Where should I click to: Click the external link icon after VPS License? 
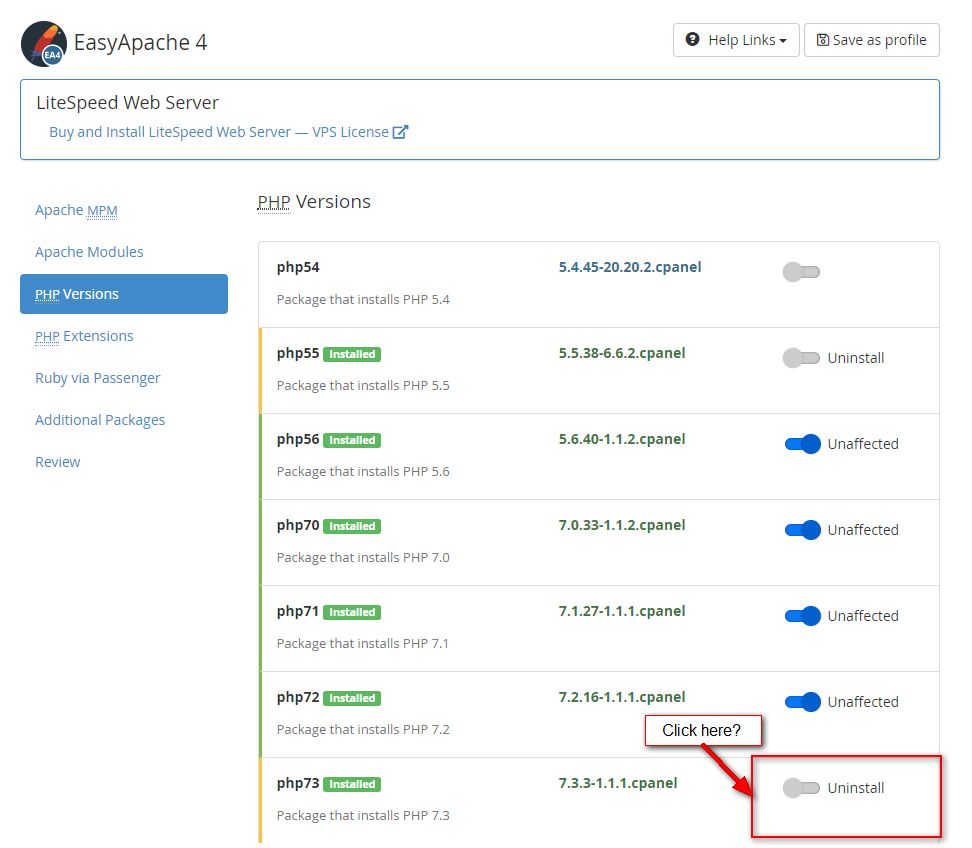tap(400, 132)
